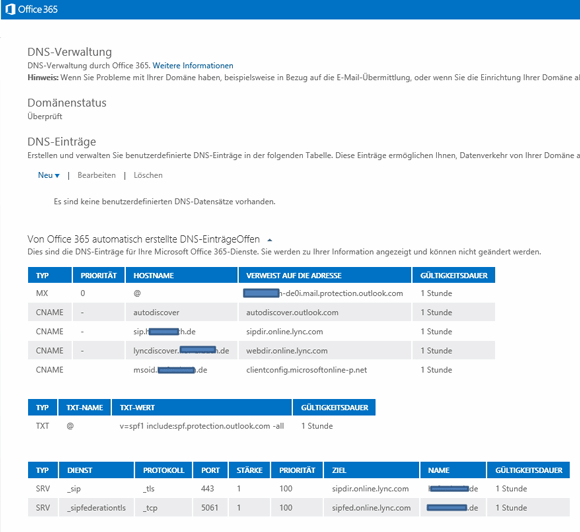The image size is (580, 532).
Task: Select webdir.online.lync.com address cell
Action: point(287,351)
